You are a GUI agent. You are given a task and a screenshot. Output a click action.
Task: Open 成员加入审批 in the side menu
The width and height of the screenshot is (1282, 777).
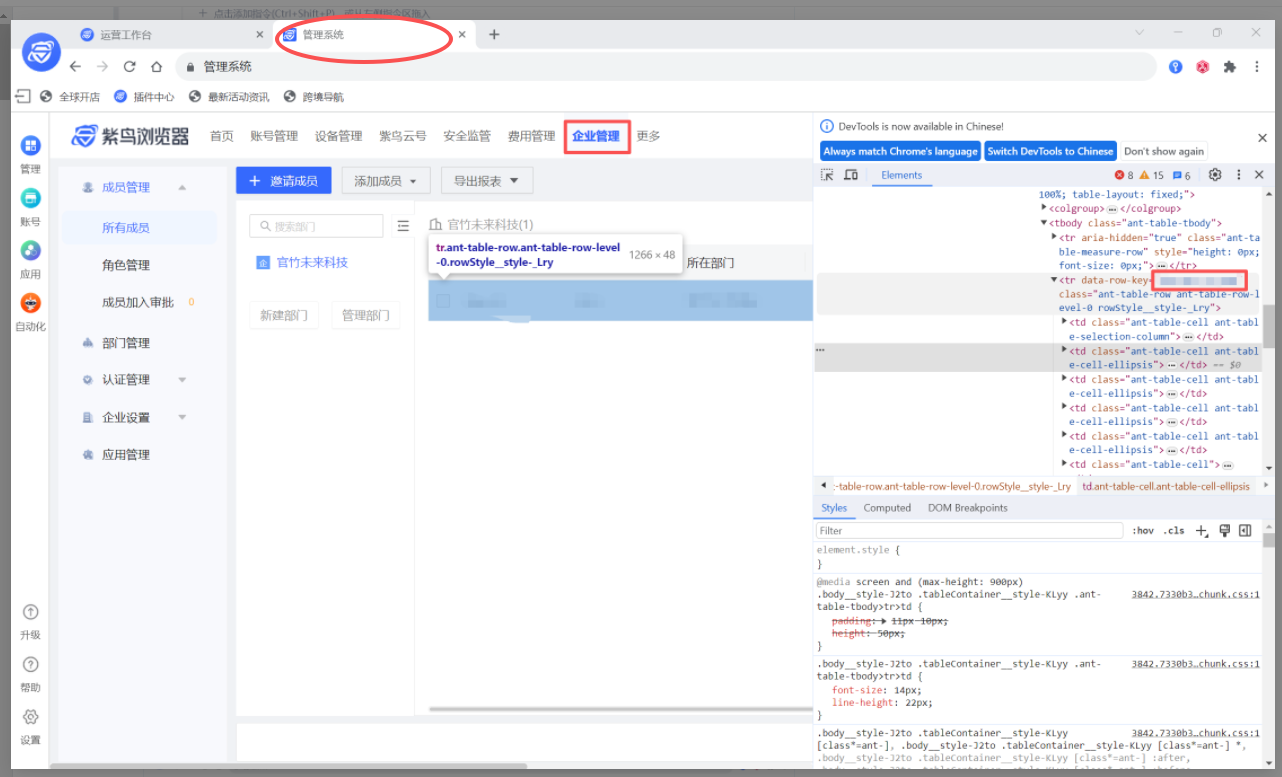(138, 302)
